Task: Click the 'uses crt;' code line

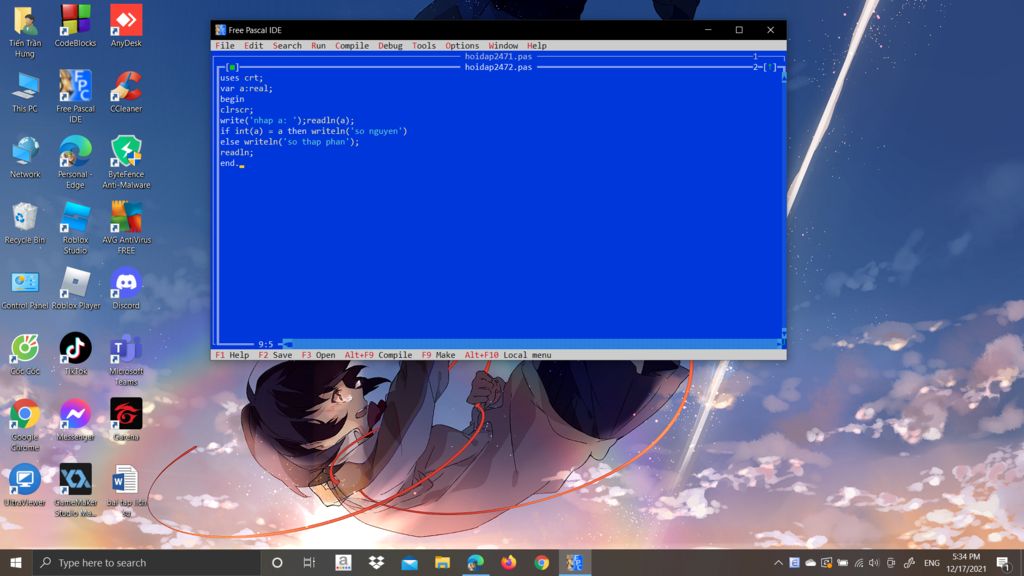Action: point(242,78)
